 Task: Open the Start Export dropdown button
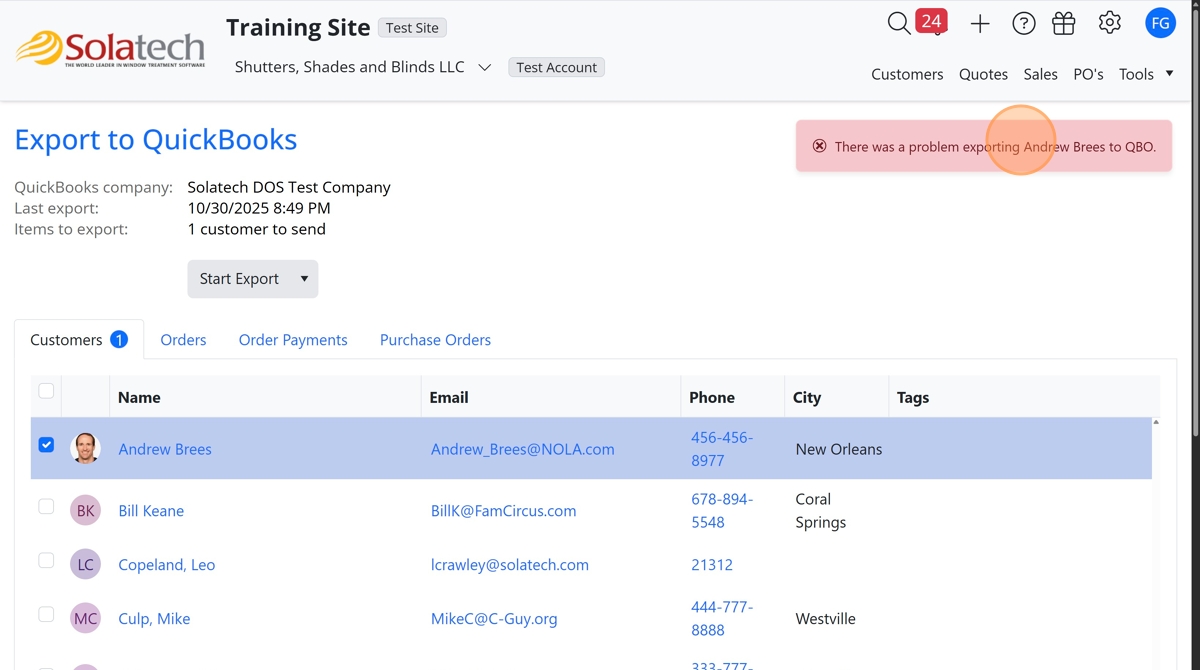point(253,279)
